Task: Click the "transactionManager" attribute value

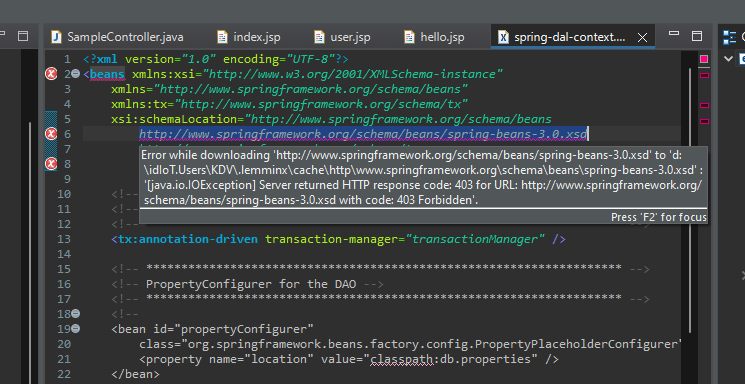Action: point(475,239)
